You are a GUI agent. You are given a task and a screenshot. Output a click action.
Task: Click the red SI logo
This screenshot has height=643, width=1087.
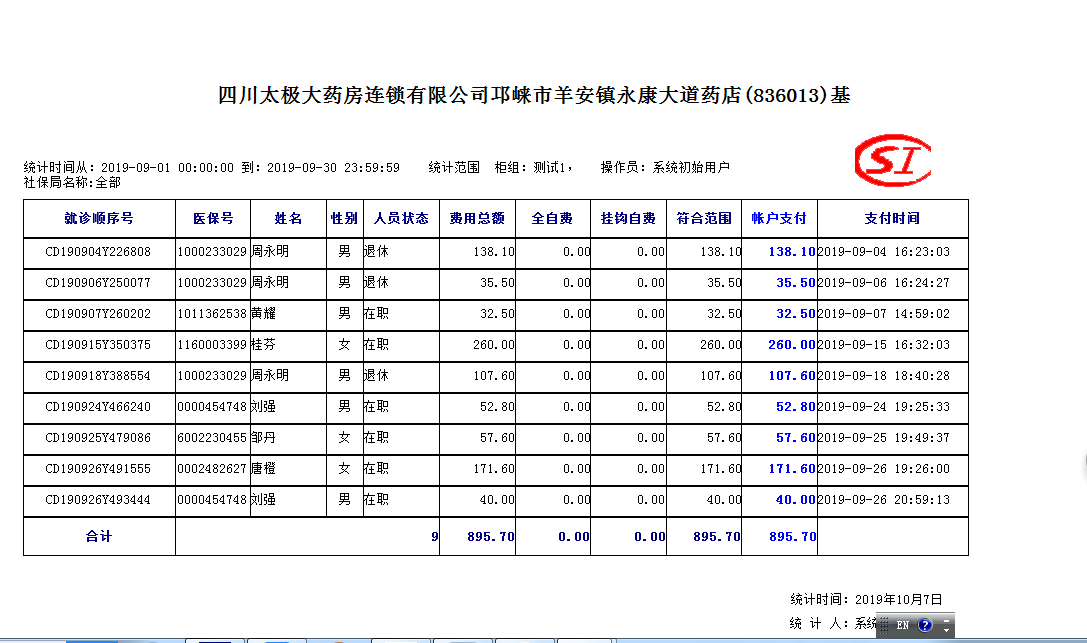click(893, 160)
